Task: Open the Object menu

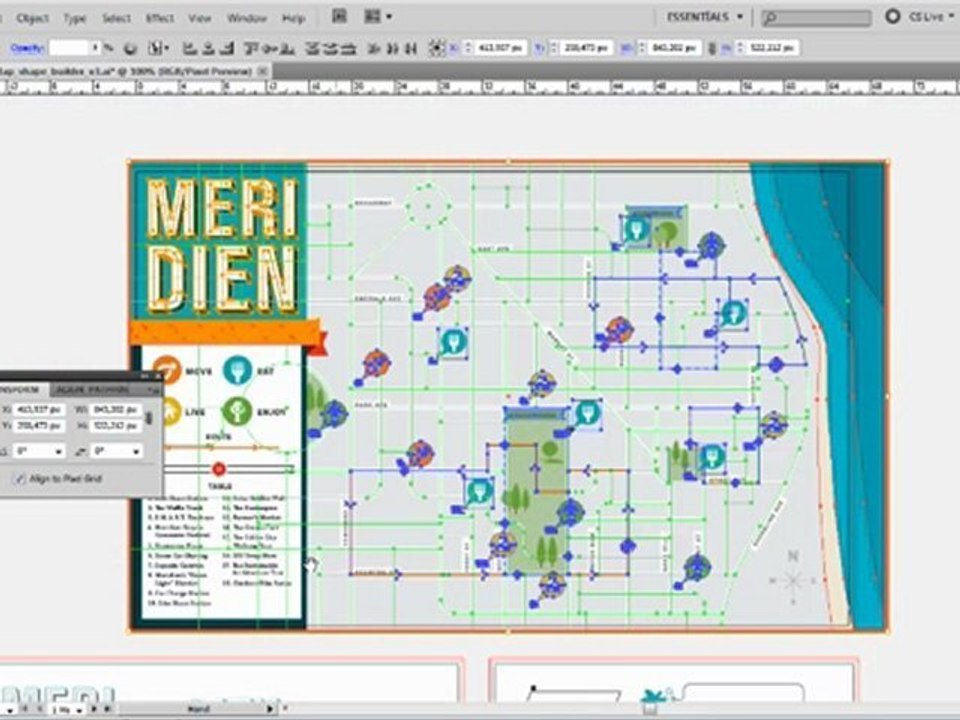Action: [32, 18]
